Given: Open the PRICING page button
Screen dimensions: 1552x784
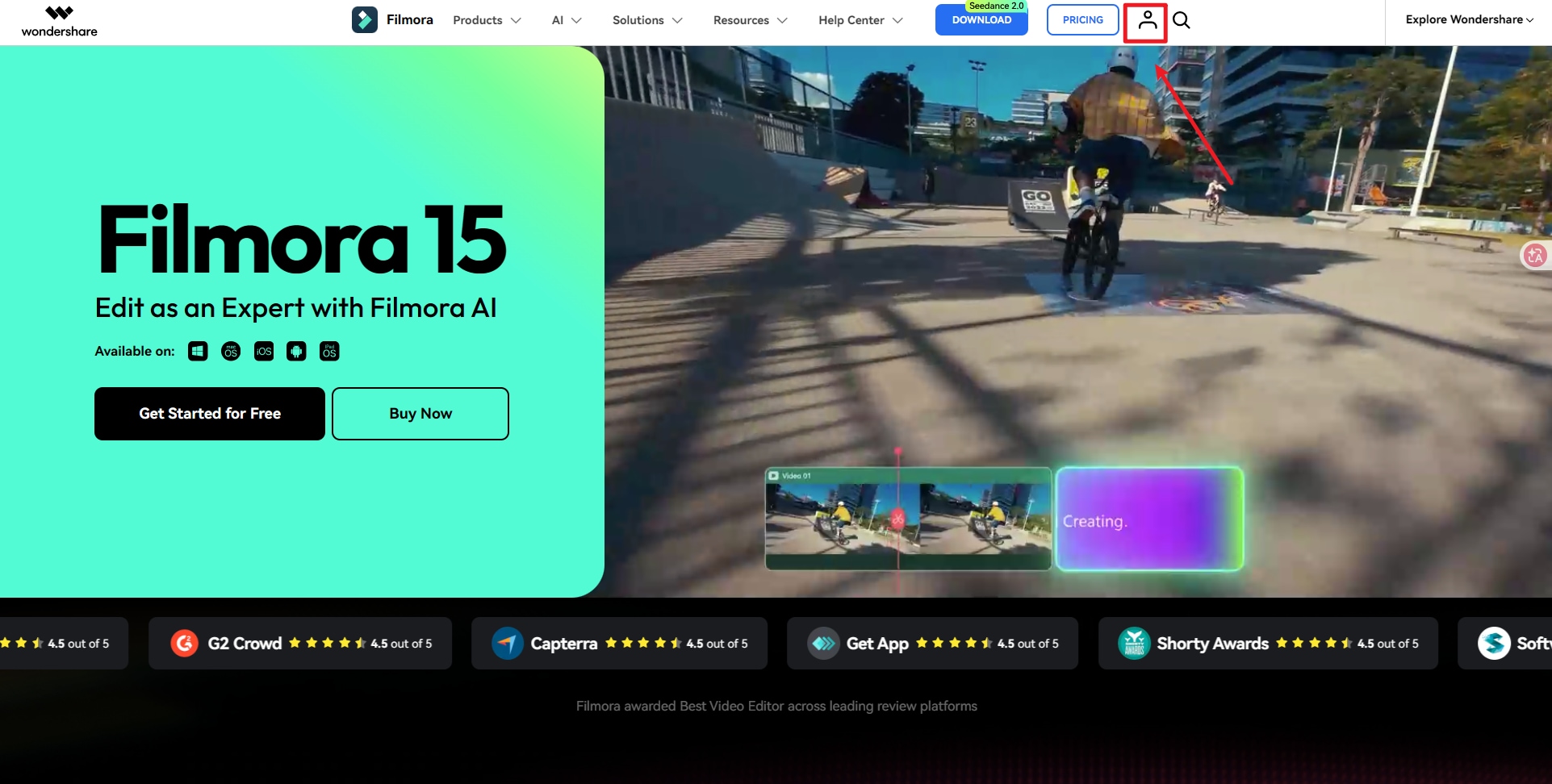Looking at the screenshot, I should (1083, 20).
